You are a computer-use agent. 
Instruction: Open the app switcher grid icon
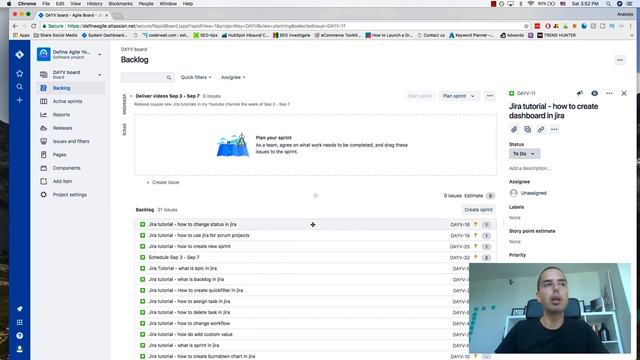coord(19,322)
